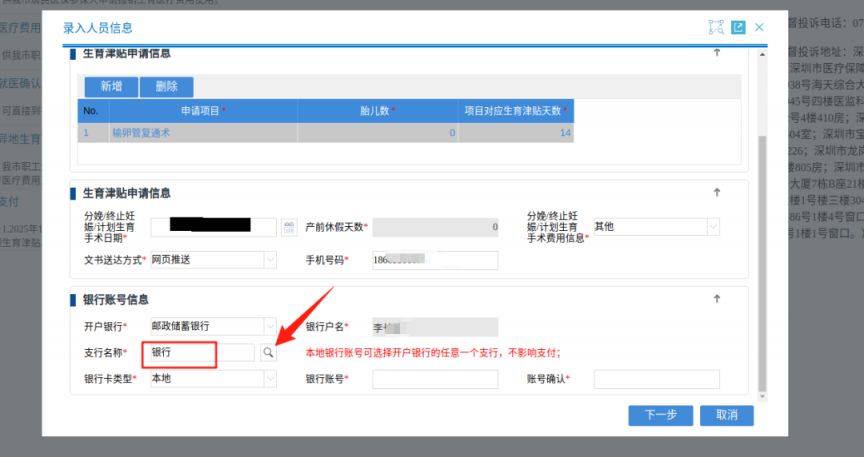This screenshot has height=457, width=864.
Task: Open the calendar picker for 手术日期
Action: pyautogui.click(x=288, y=227)
